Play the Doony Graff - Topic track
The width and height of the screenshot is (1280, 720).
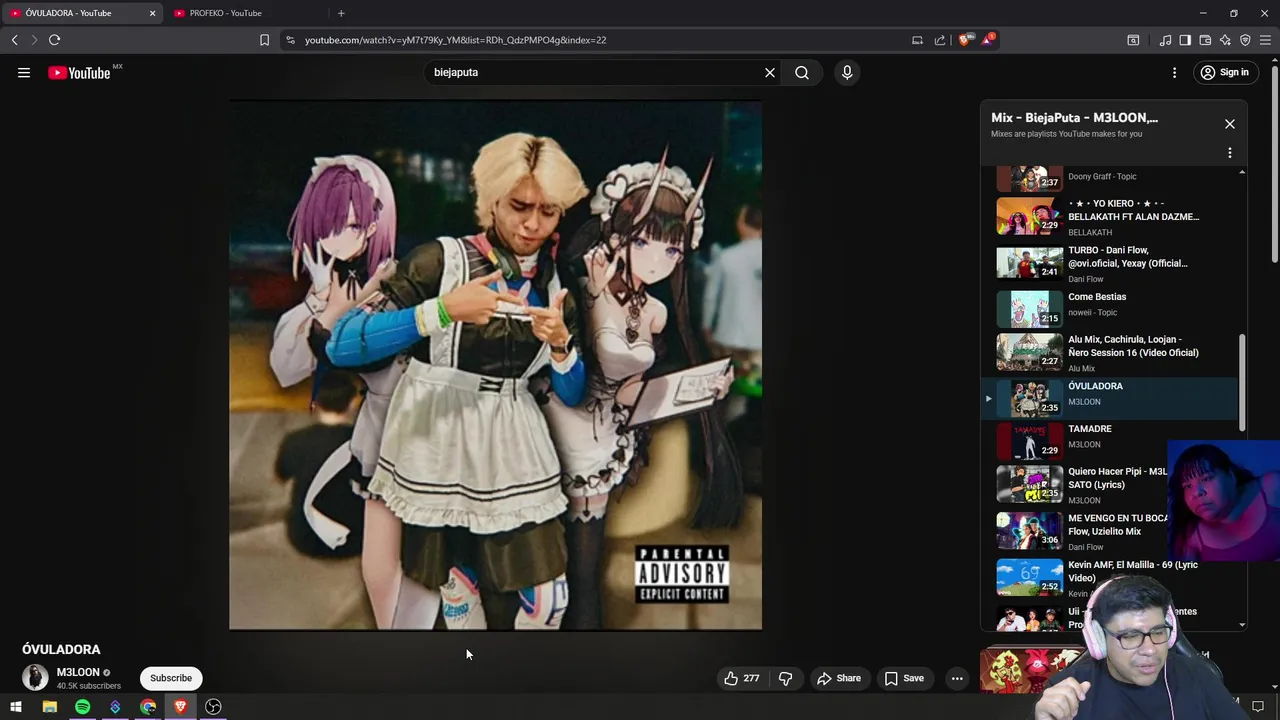1112,178
